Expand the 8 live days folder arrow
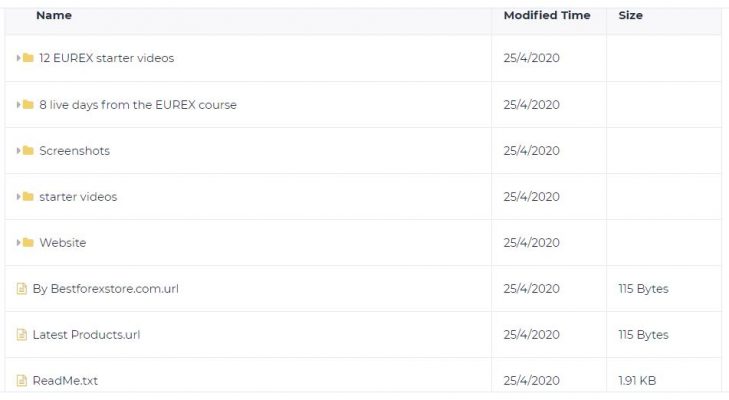729x400 pixels. pyautogui.click(x=19, y=104)
